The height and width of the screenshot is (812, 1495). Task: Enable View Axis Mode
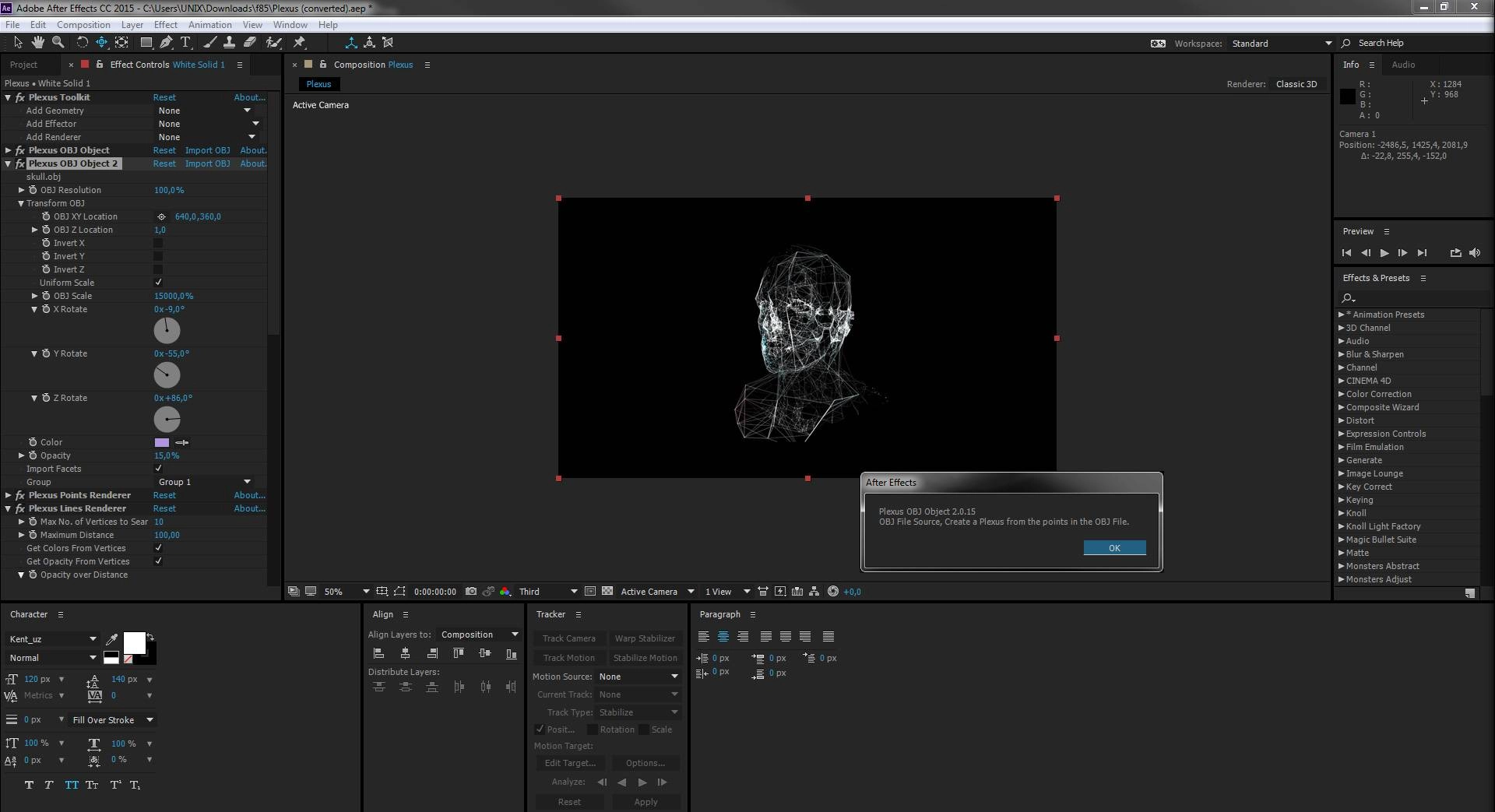pos(388,42)
